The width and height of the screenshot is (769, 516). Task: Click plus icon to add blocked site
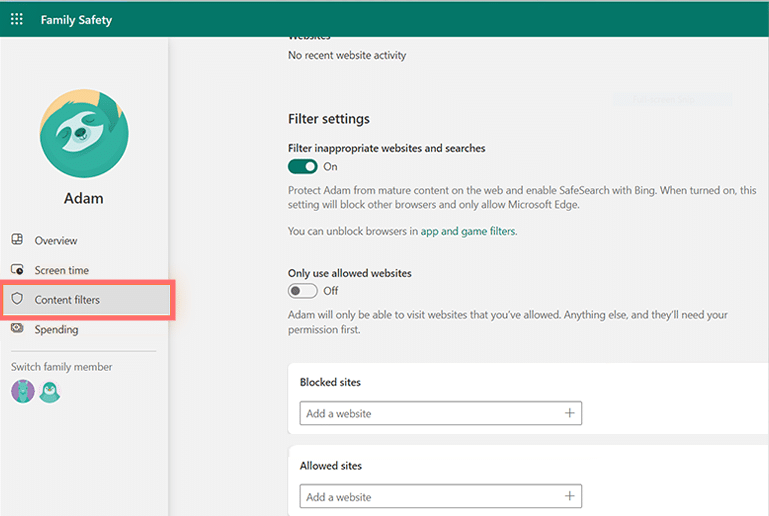569,413
